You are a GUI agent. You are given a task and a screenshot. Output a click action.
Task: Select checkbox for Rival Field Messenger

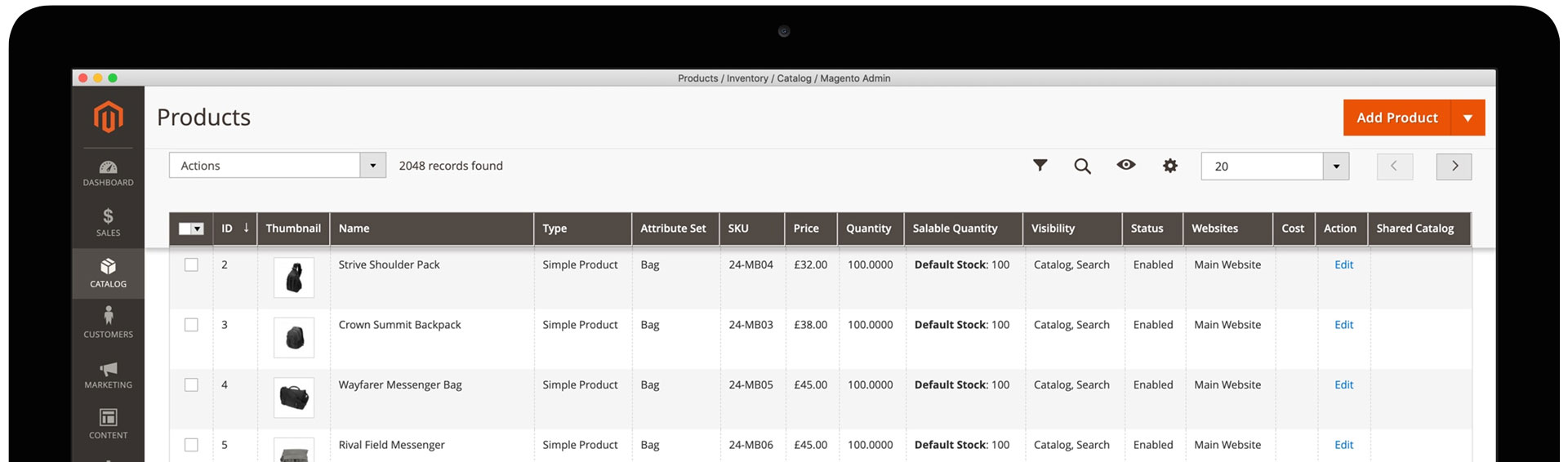pyautogui.click(x=191, y=445)
